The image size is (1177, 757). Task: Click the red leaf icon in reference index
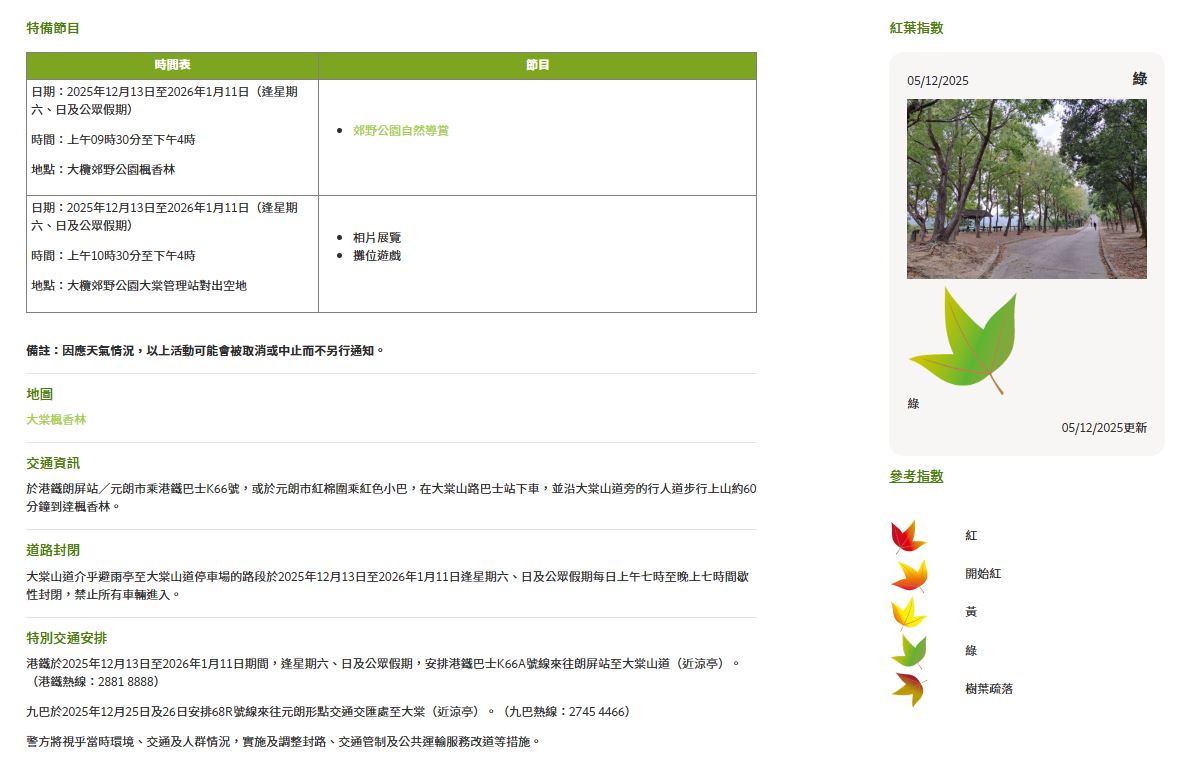pos(908,536)
